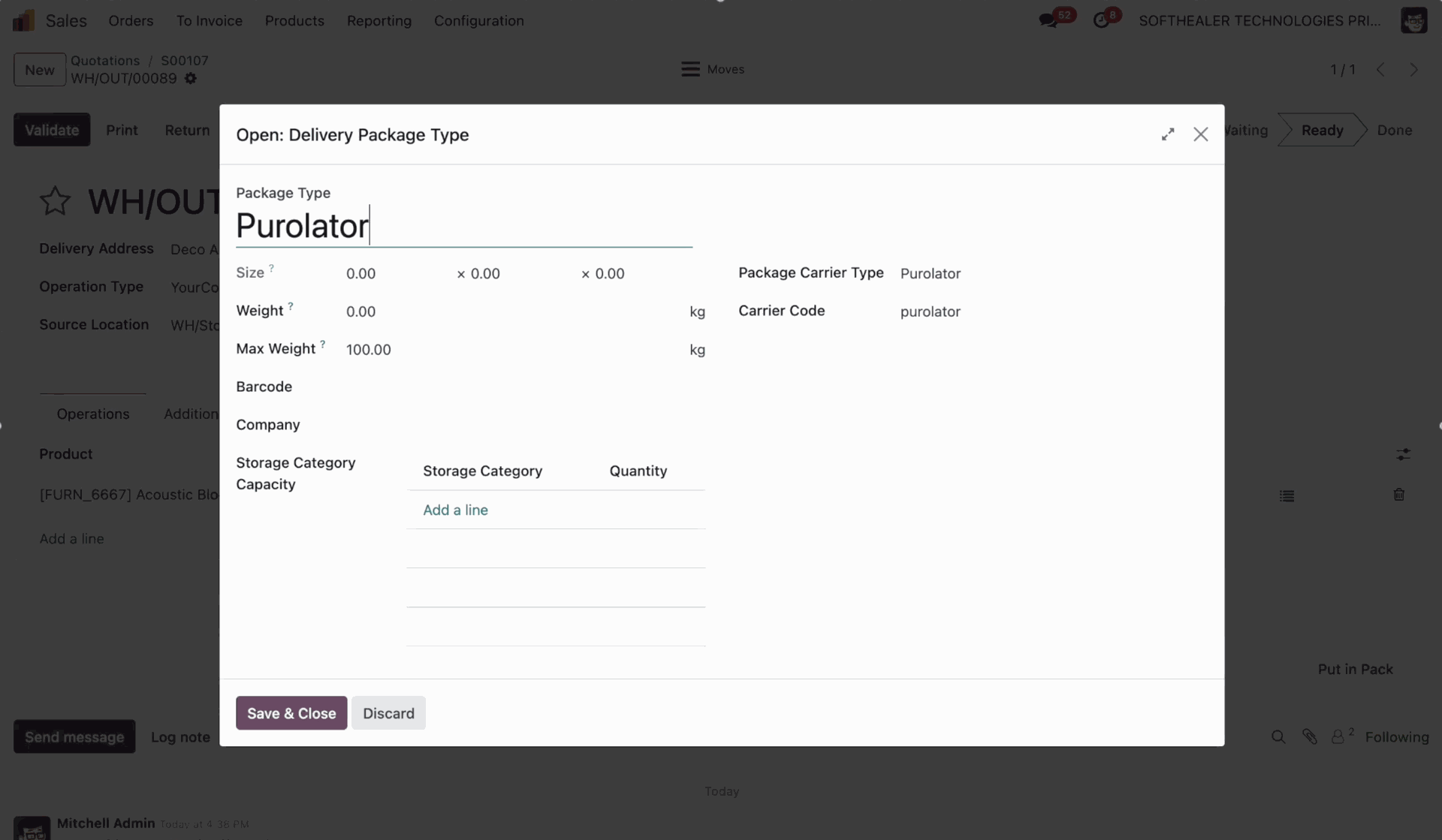Click the Company field in the dialog
The image size is (1442, 840).
pyautogui.click(x=518, y=425)
